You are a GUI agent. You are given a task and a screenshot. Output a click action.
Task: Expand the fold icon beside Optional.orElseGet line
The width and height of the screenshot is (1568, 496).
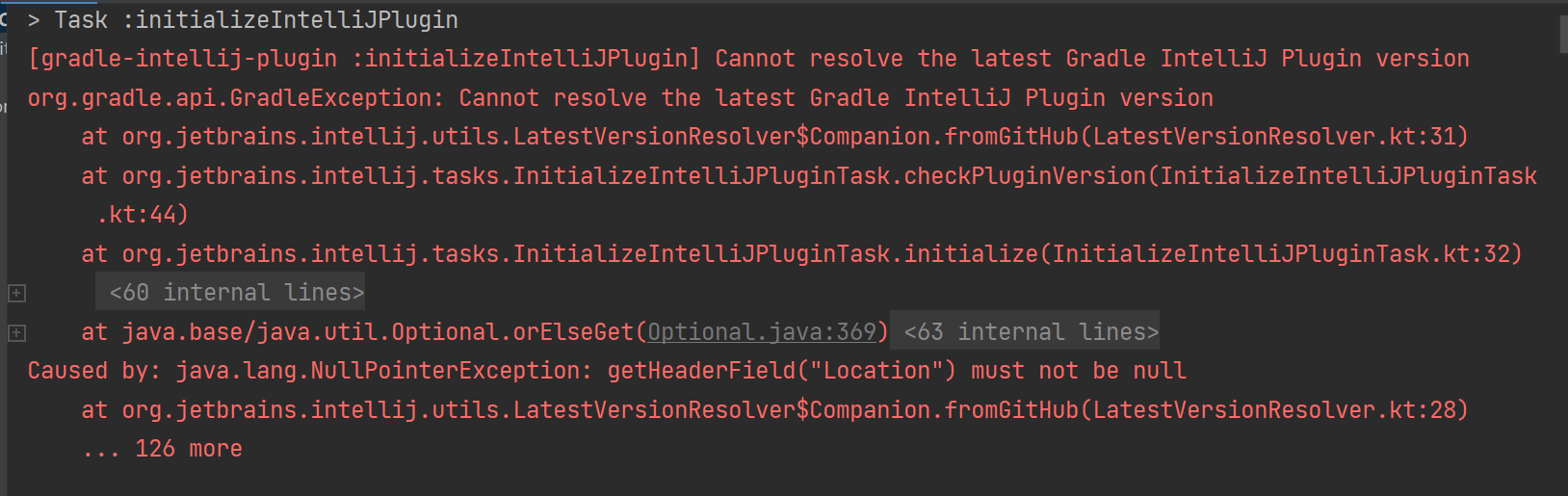tap(16, 332)
